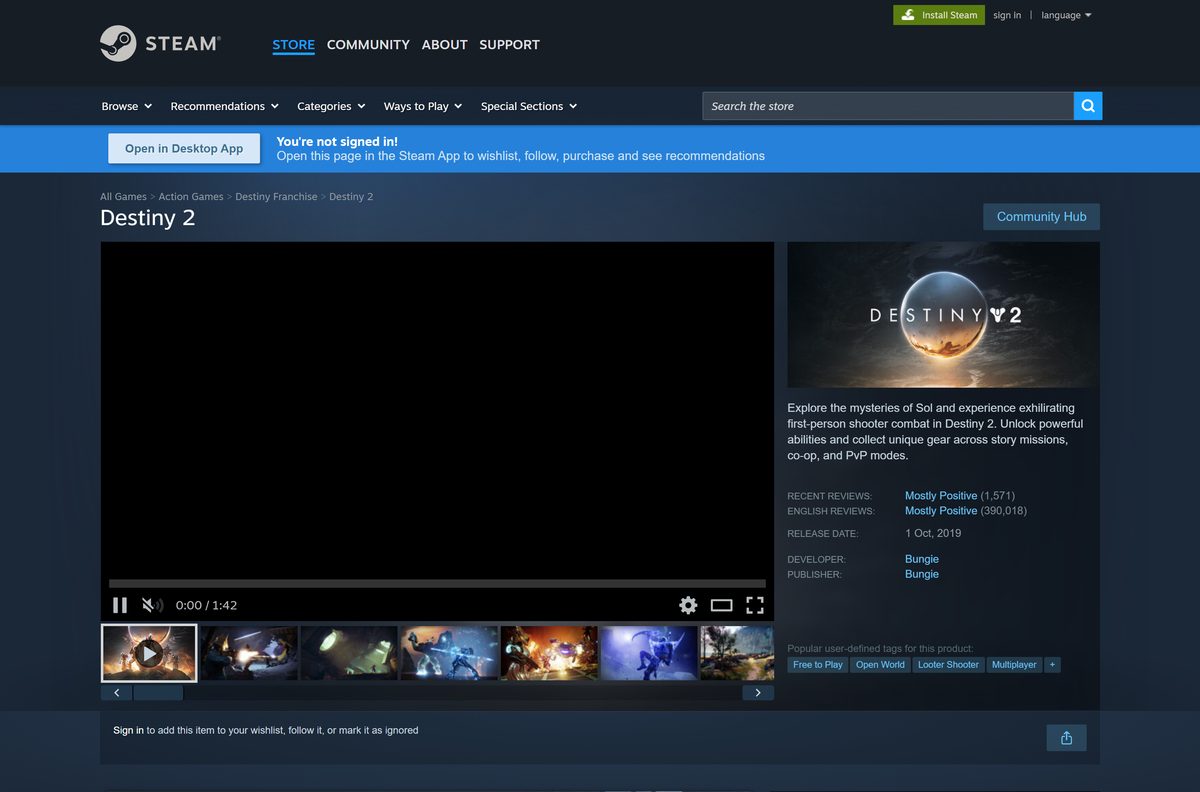Pause the trailer video
Screen dimensions: 1200x792
[x=120, y=605]
